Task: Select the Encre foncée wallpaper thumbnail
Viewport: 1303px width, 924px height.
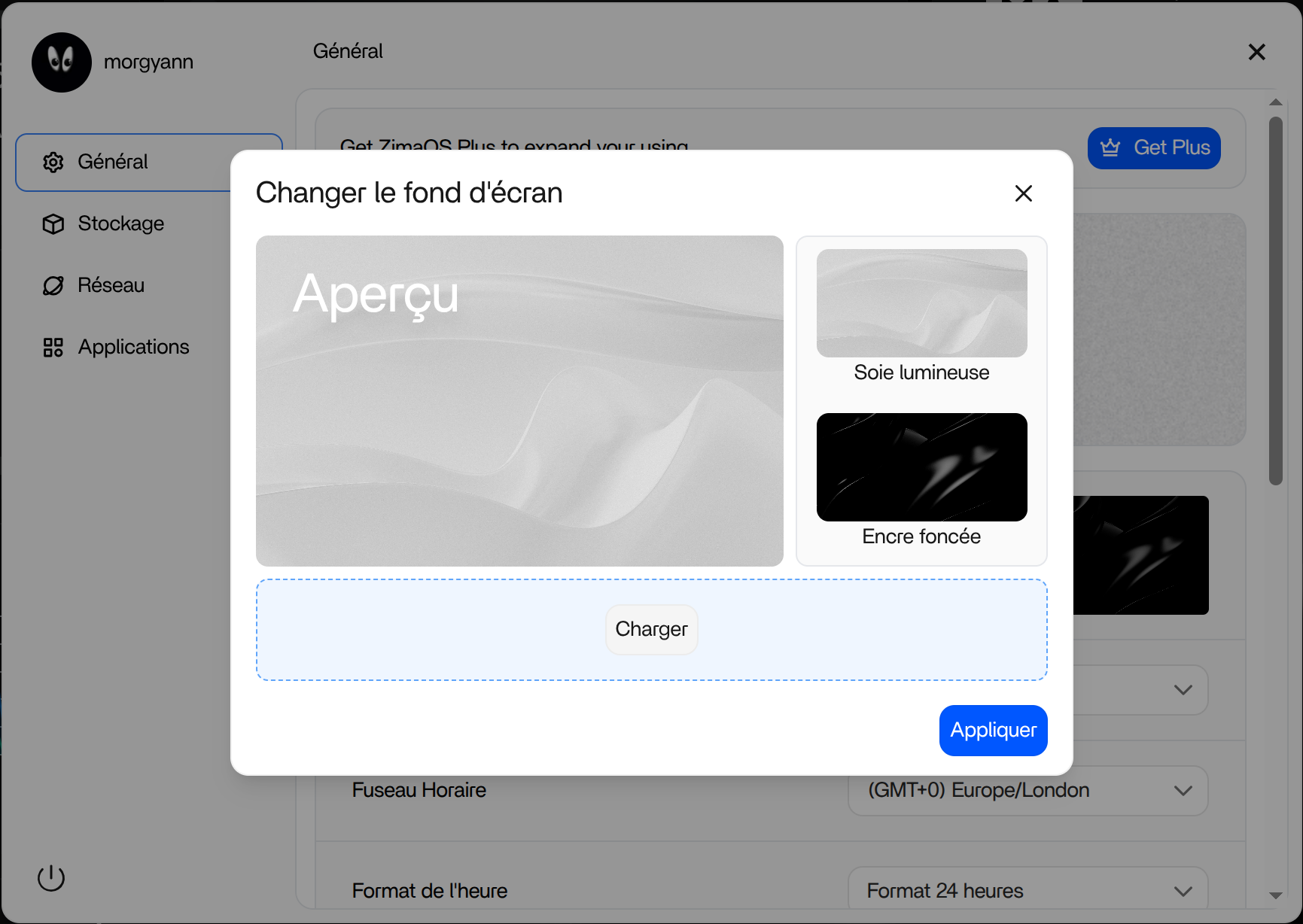Action: pyautogui.click(x=921, y=467)
